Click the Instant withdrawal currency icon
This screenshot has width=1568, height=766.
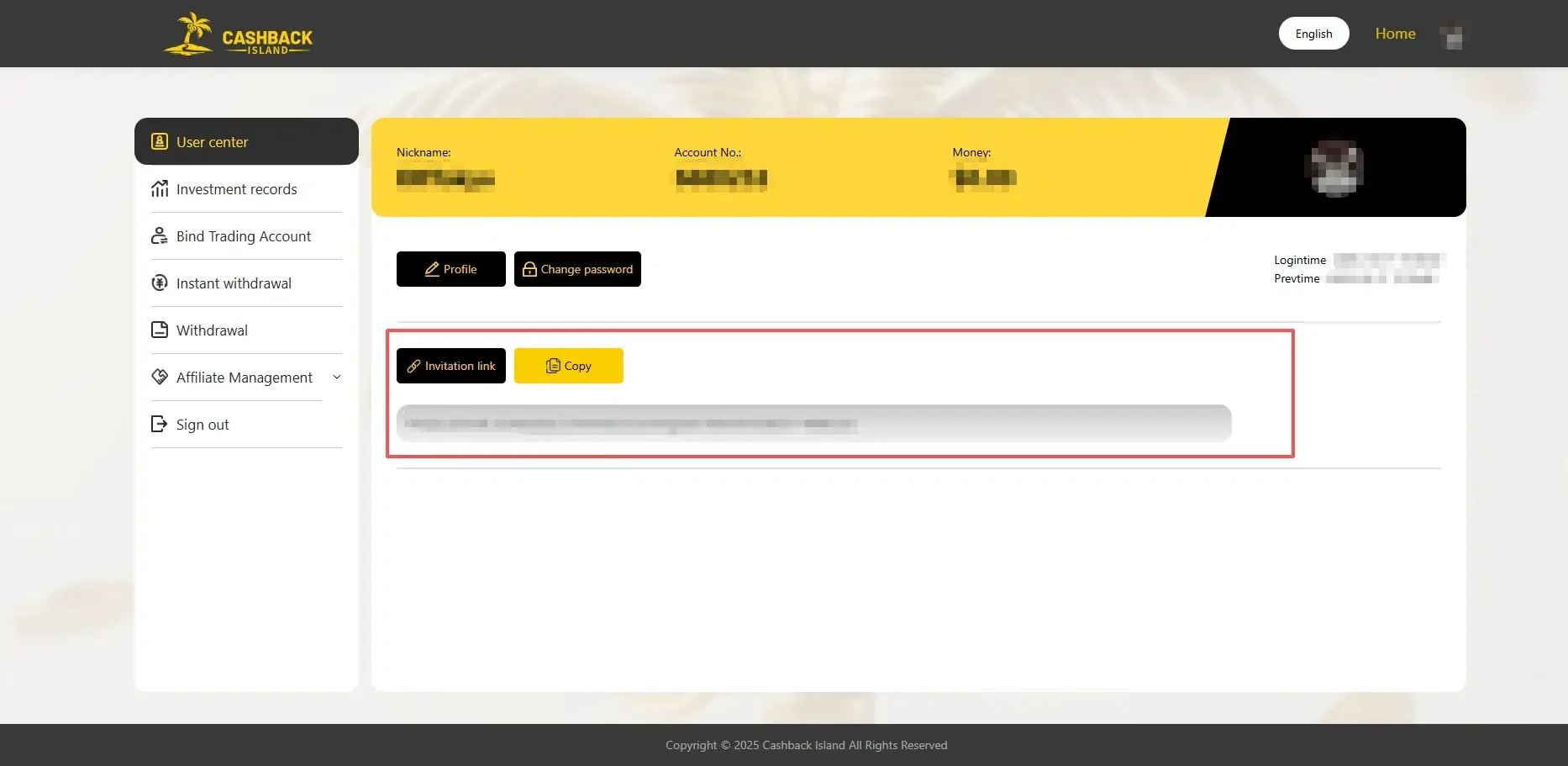point(160,283)
